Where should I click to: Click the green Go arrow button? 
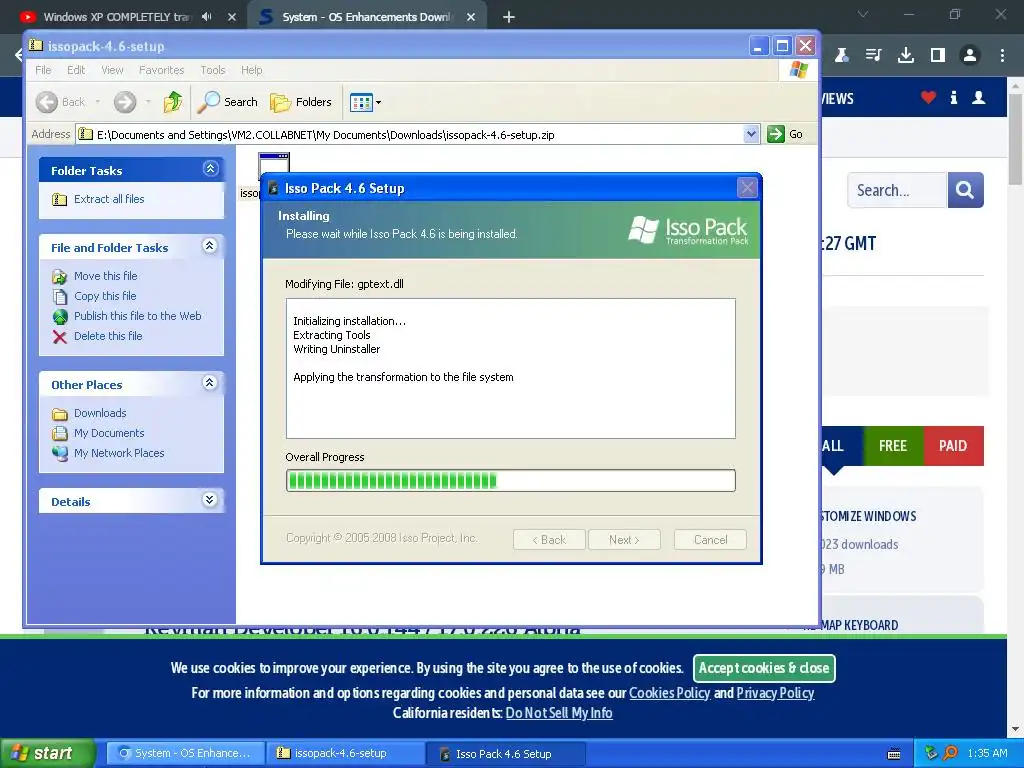coord(776,134)
